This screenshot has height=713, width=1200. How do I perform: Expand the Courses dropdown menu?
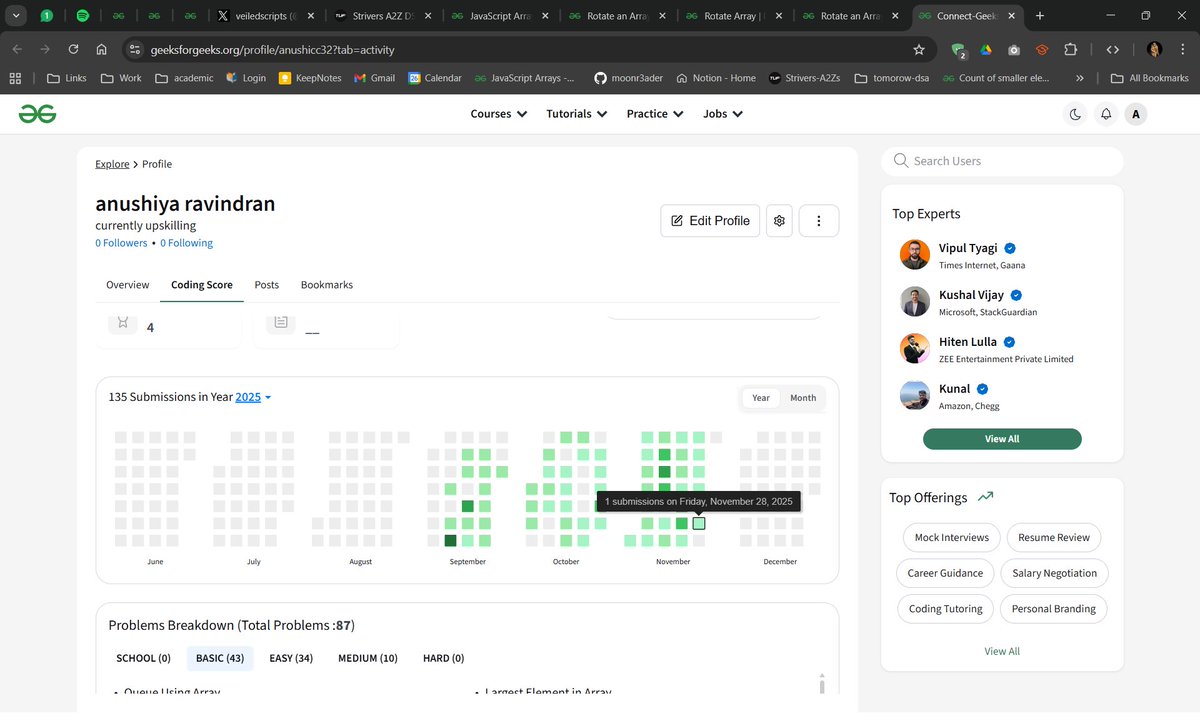coord(498,114)
